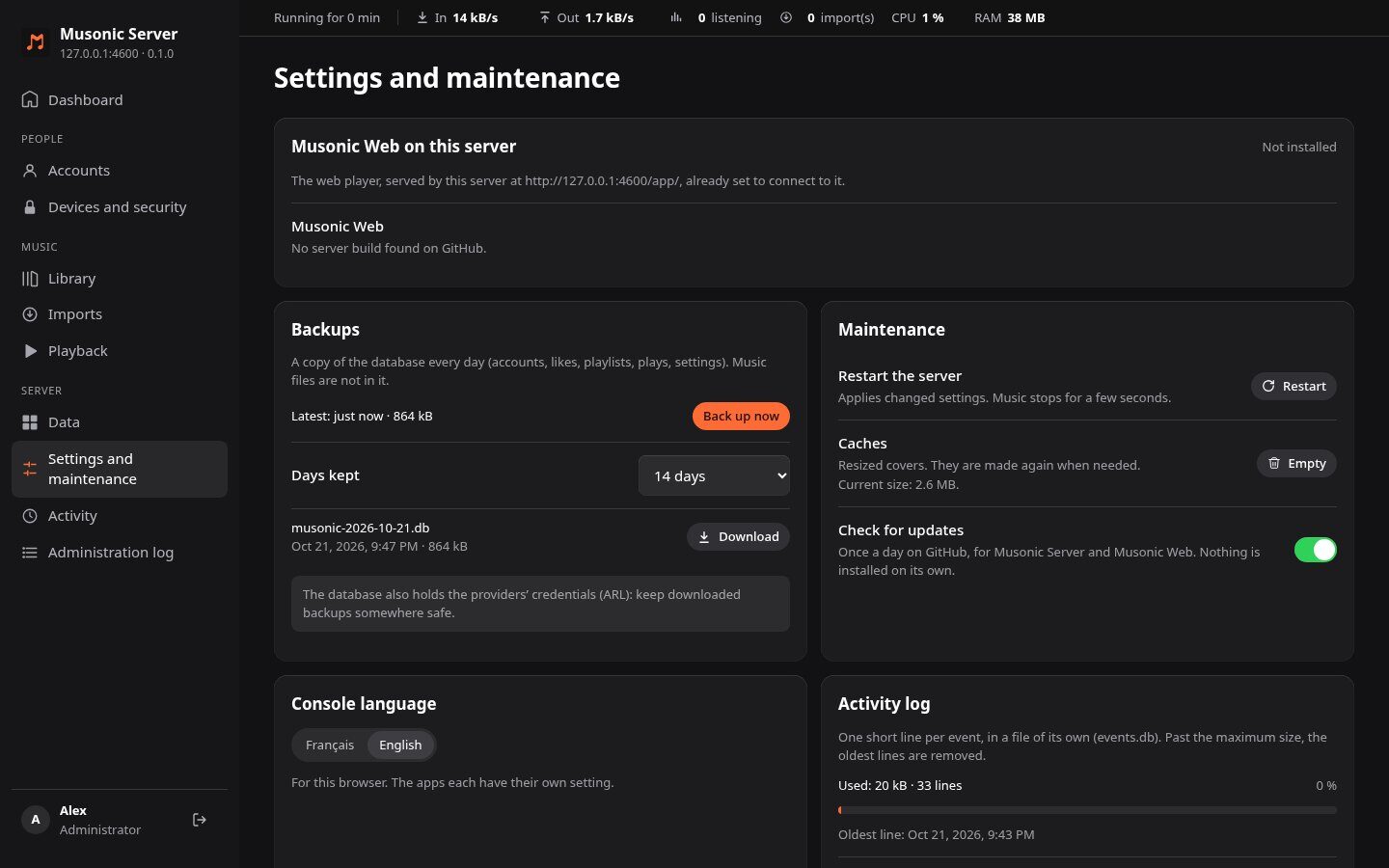Viewport: 1389px width, 868px height.
Task: Open the Accounts page
Action: pos(120,171)
